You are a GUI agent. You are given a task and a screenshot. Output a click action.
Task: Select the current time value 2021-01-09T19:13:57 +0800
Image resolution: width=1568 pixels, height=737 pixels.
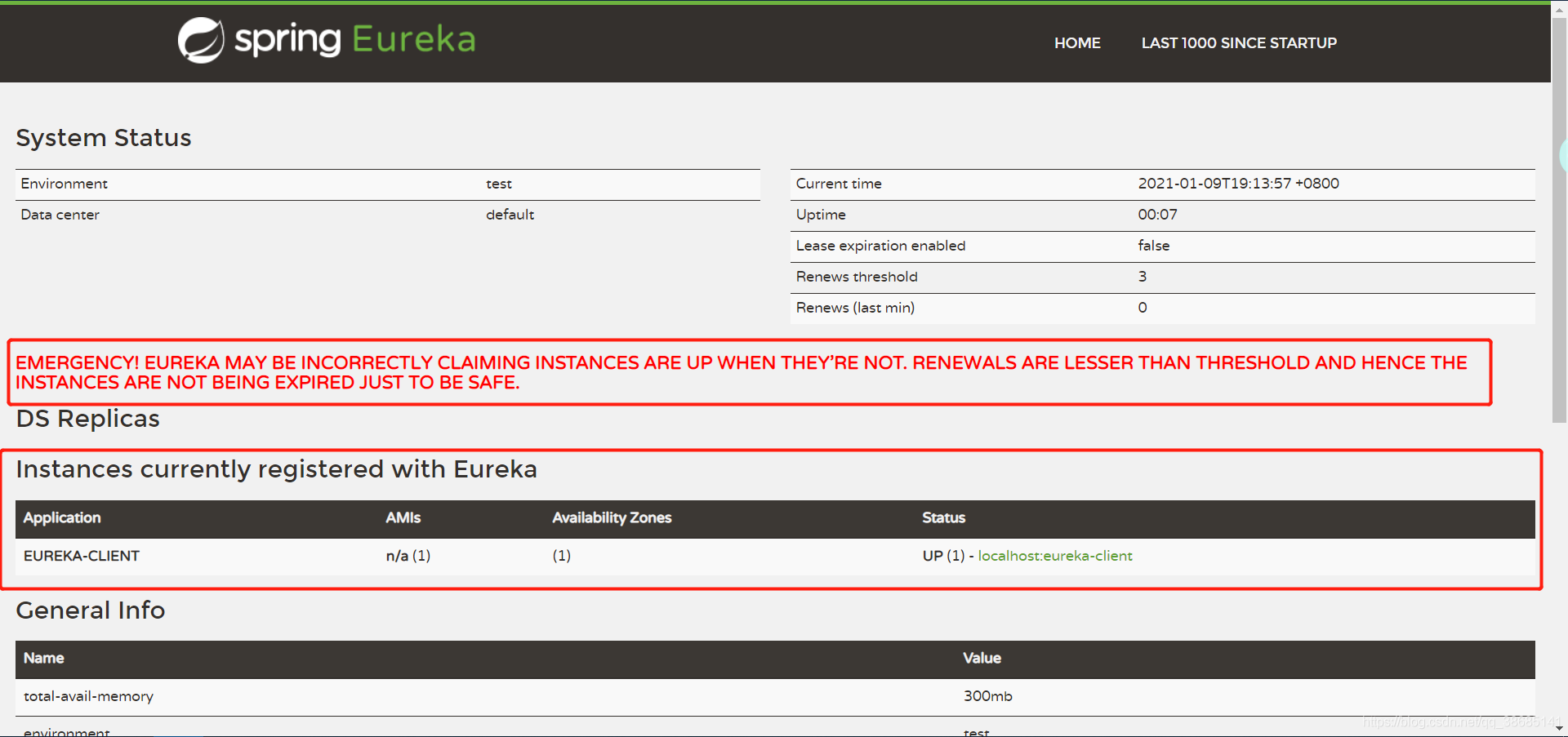point(1238,184)
